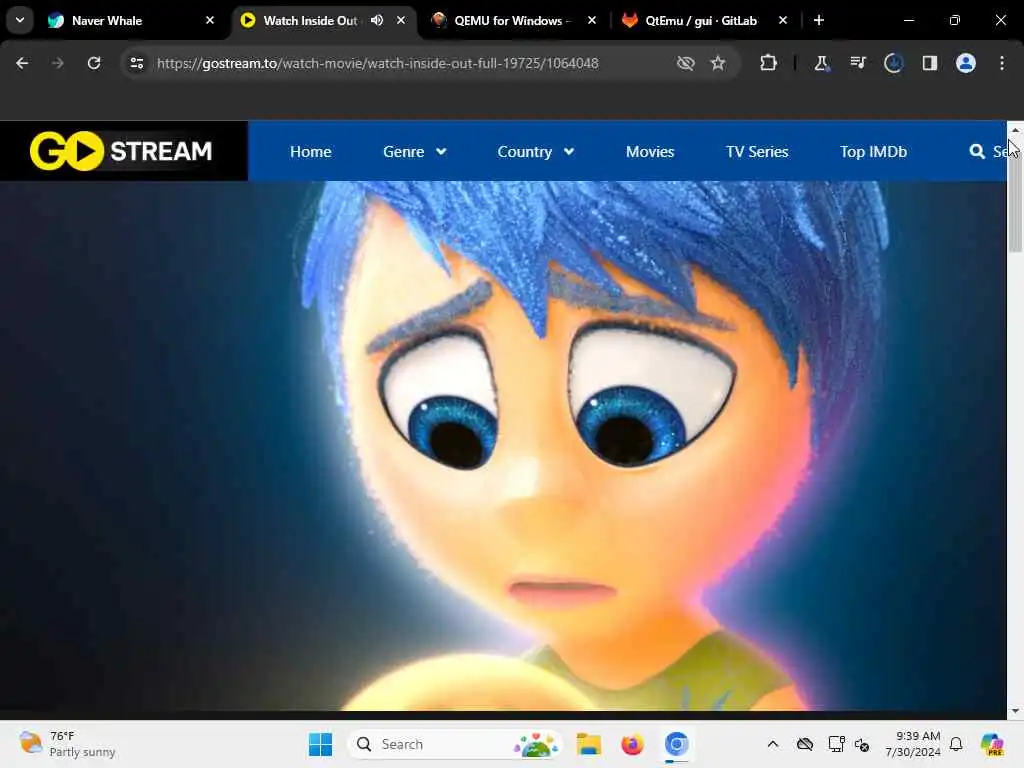Open the Chrome profile avatar

coord(965,63)
